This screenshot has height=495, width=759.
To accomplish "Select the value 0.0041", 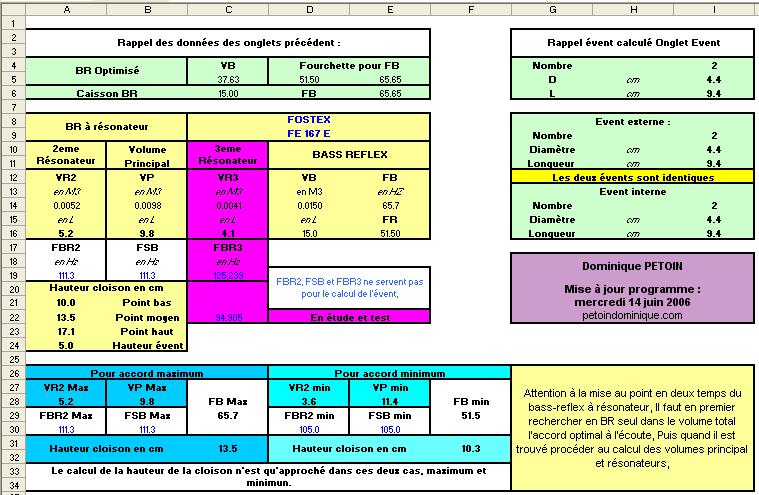I will (228, 206).
